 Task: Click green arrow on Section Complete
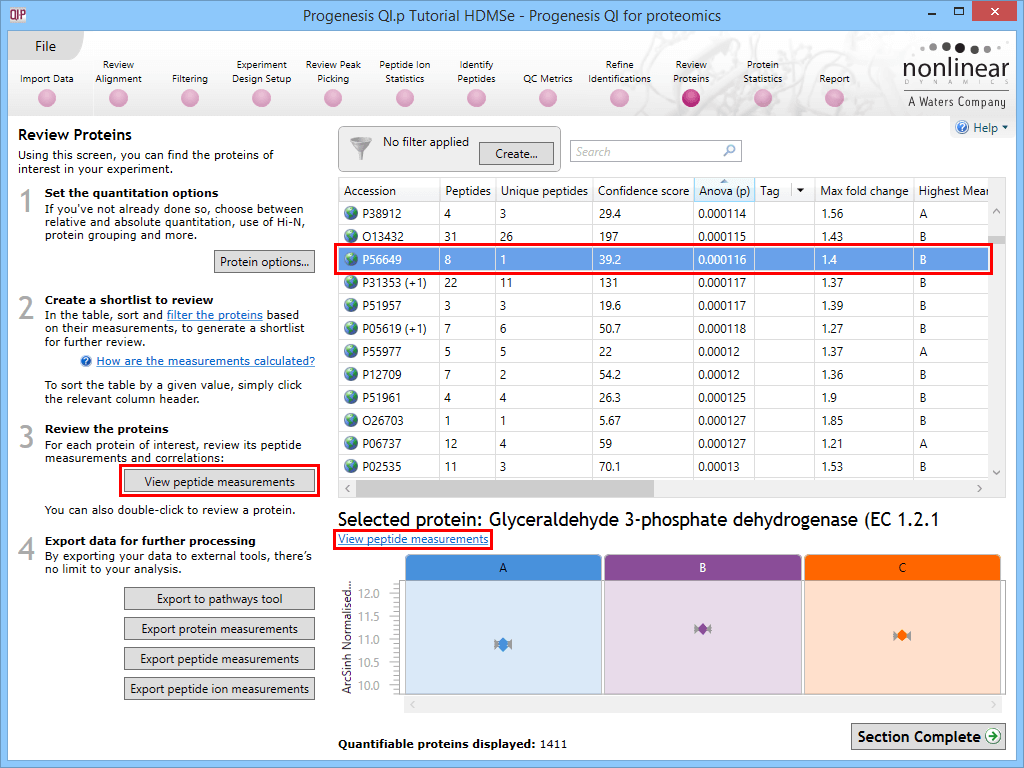coord(993,736)
